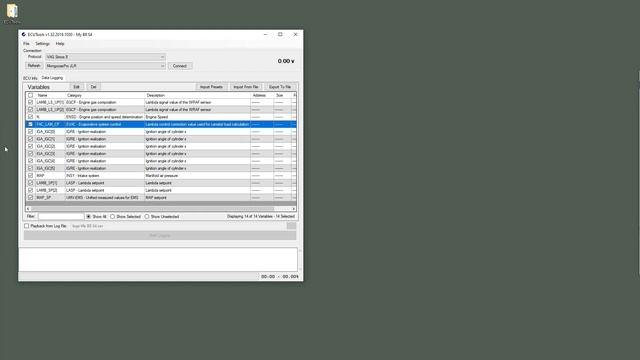Select the Show Unselected radio button
This screenshot has width=640, height=360.
147,216
